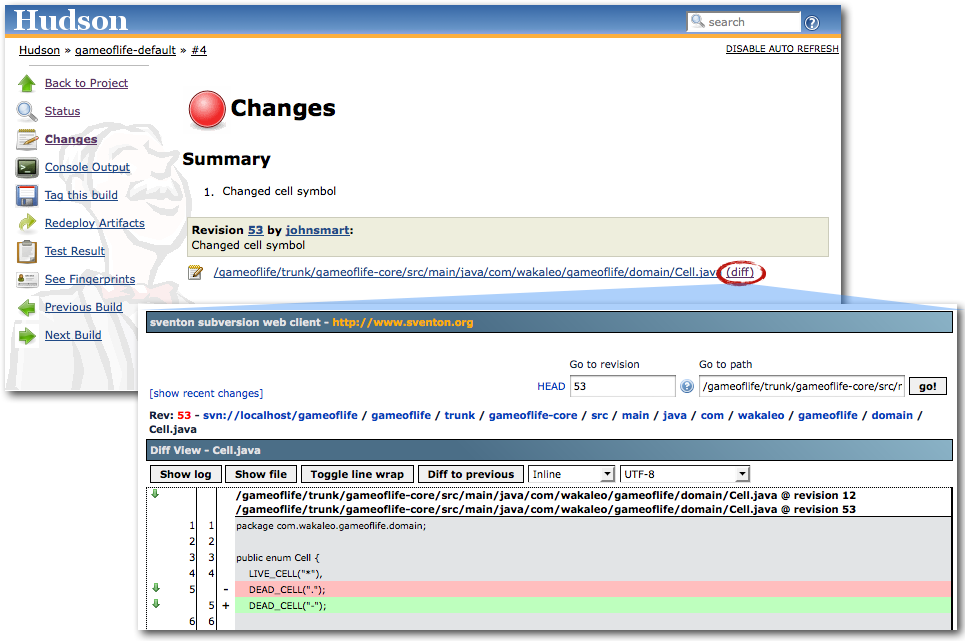Open revision 53 link
This screenshot has width=965, height=641.
pyautogui.click(x=255, y=230)
